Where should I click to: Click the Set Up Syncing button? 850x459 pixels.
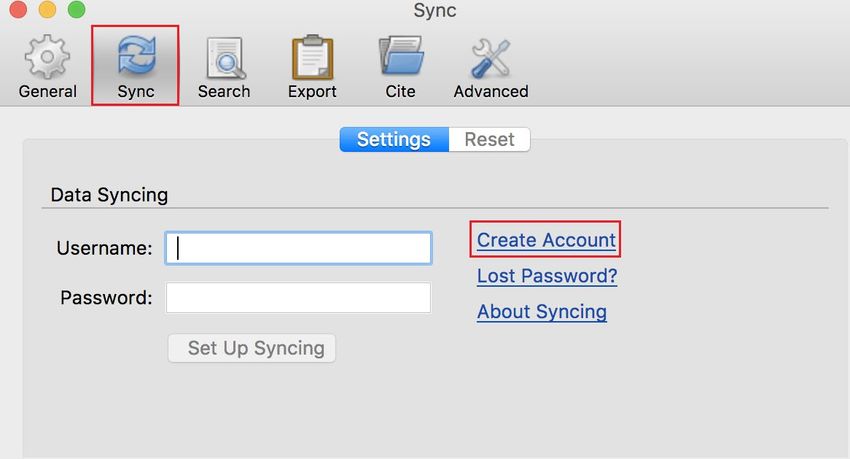coord(252,348)
